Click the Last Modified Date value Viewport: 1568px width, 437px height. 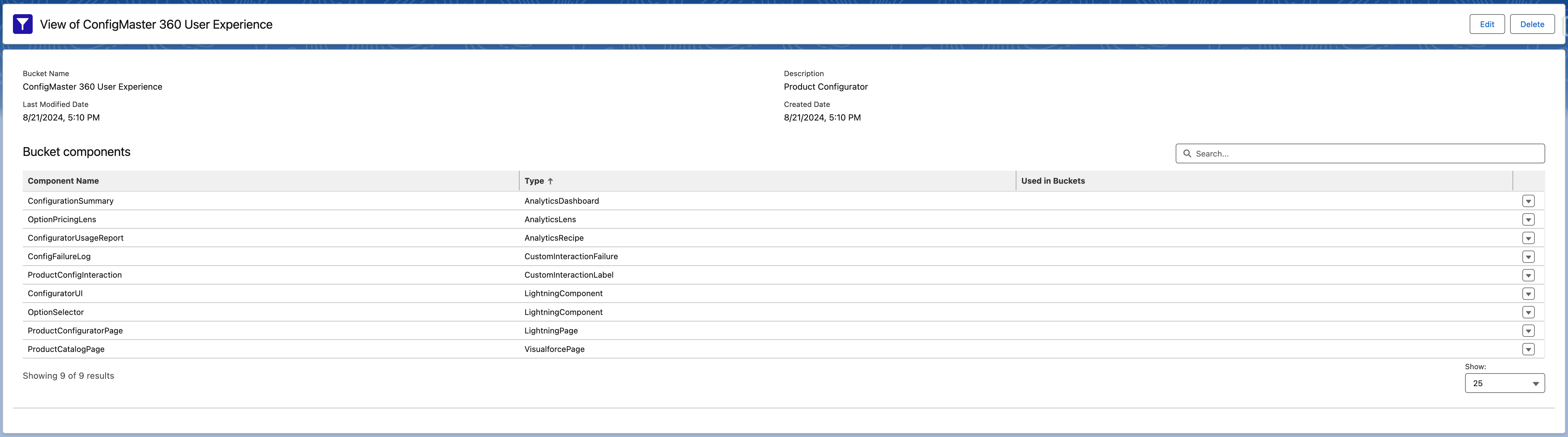tap(61, 117)
